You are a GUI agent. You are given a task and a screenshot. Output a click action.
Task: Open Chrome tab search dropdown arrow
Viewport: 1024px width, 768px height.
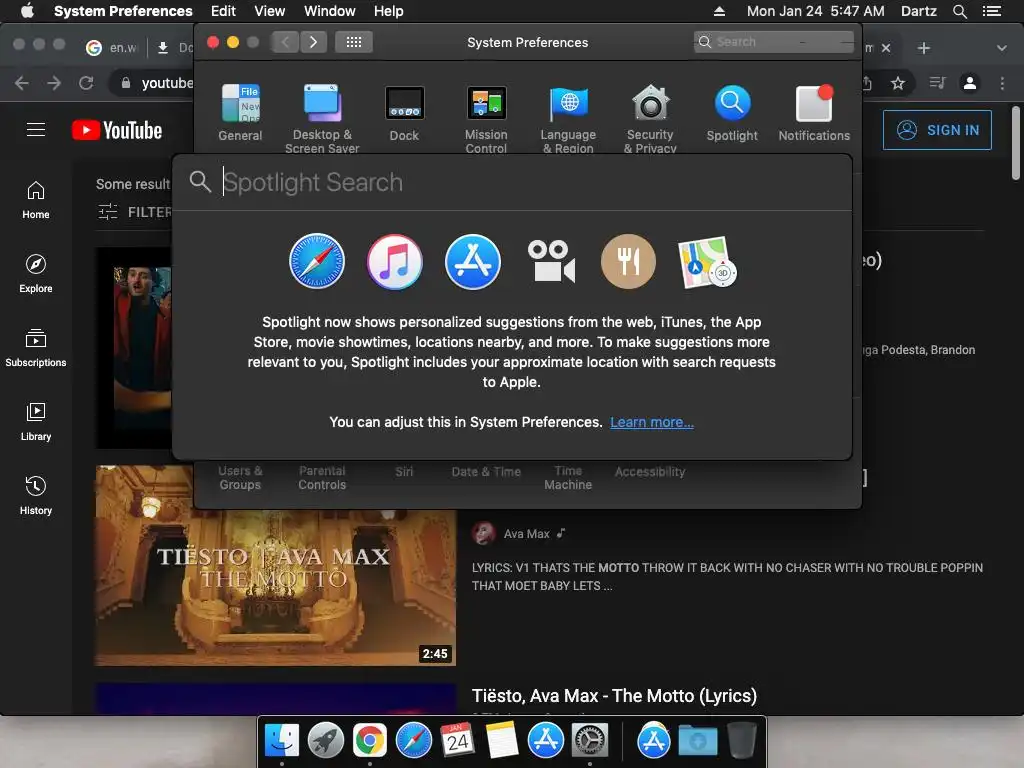click(x=1002, y=48)
